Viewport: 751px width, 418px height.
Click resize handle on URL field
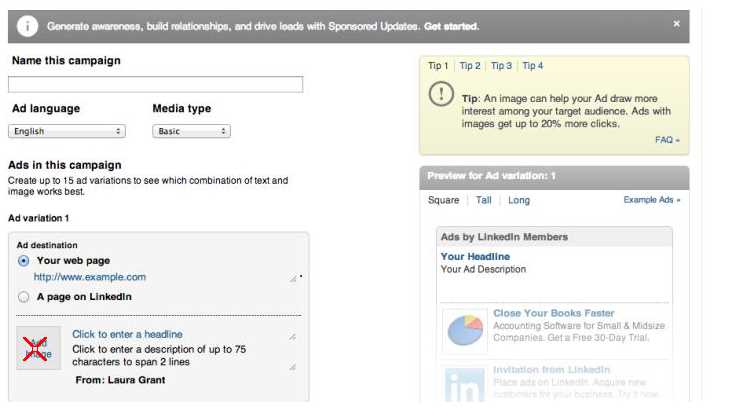(293, 279)
